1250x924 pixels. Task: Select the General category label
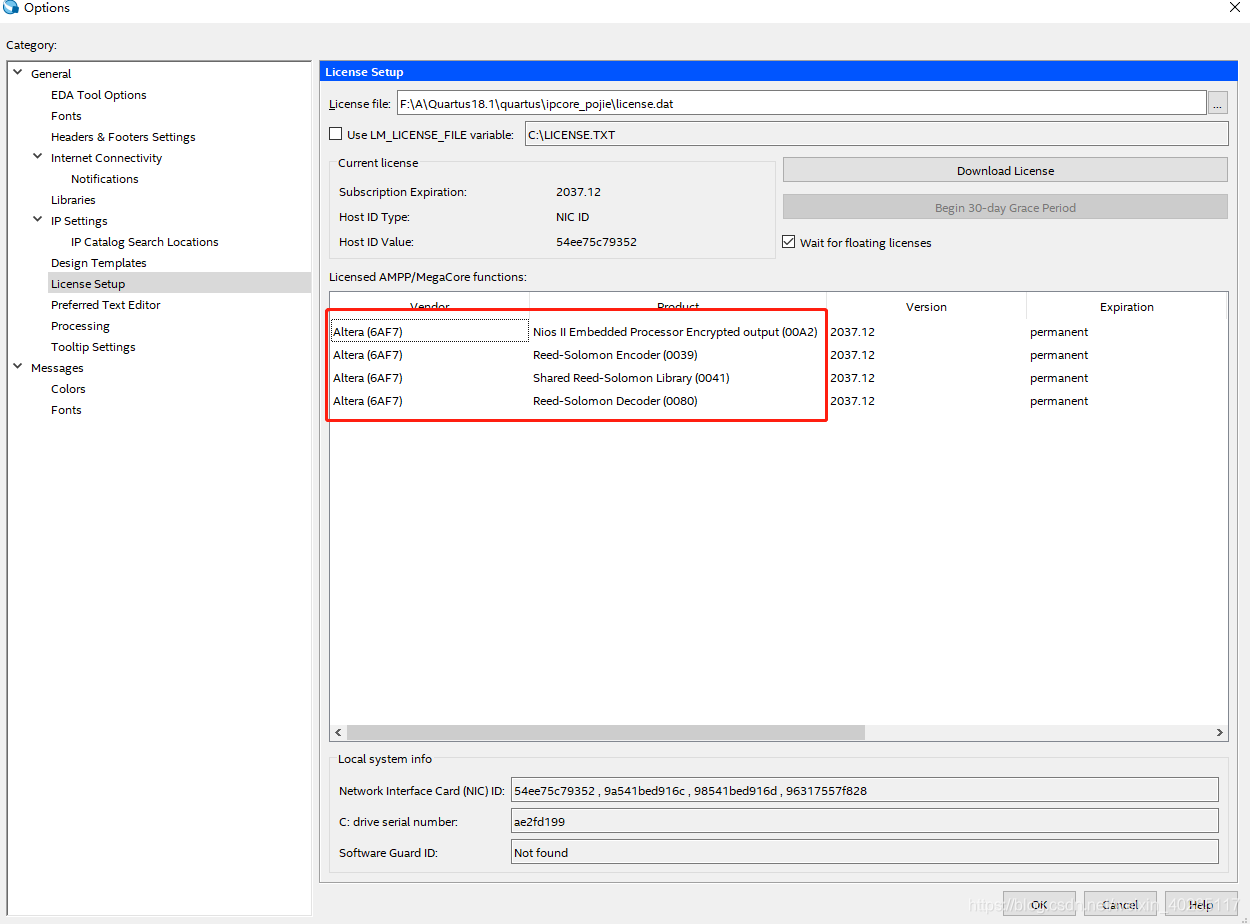[51, 74]
